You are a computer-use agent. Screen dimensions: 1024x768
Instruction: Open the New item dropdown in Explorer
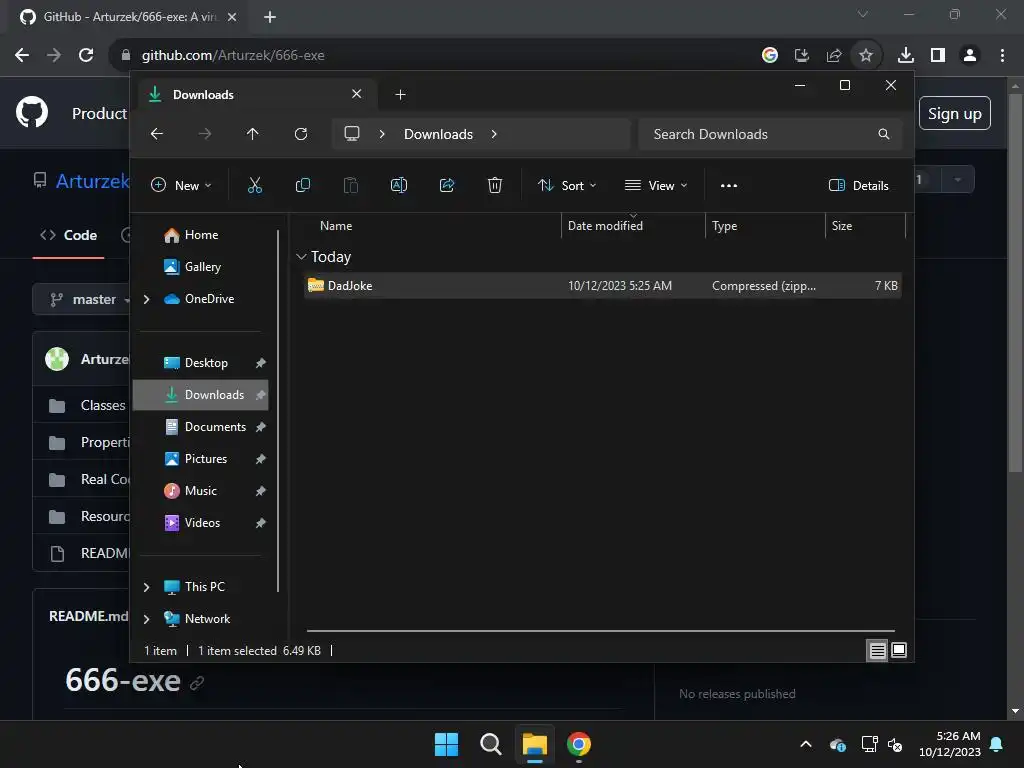coord(181,185)
